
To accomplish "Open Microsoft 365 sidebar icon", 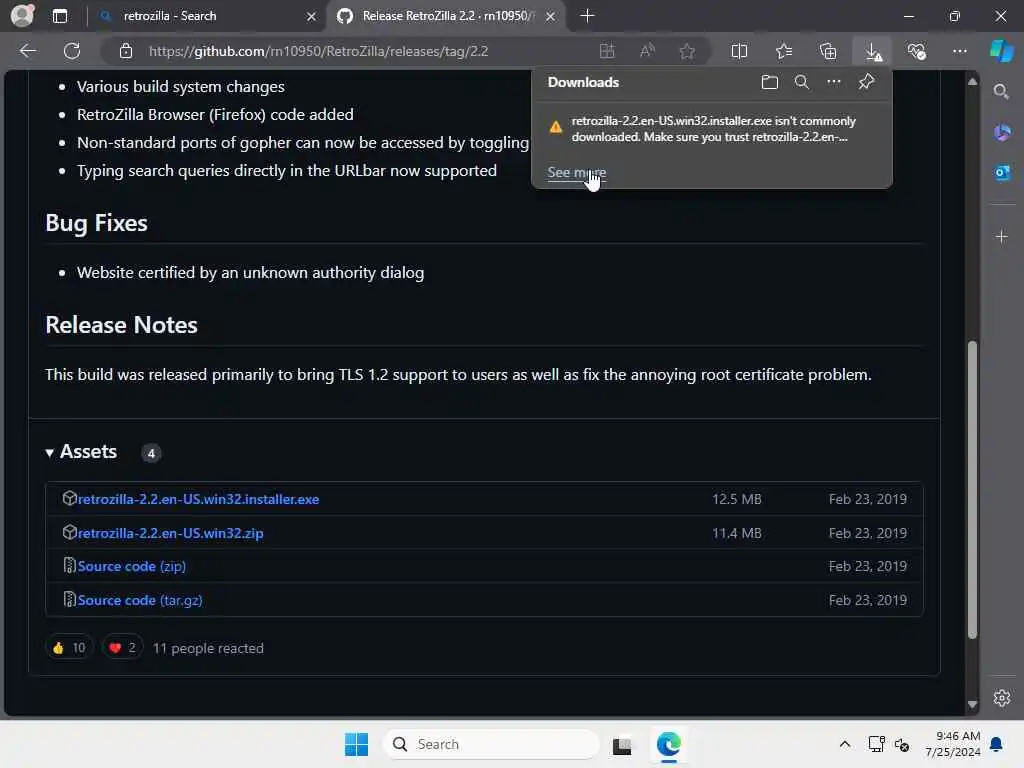I will 1002,133.
